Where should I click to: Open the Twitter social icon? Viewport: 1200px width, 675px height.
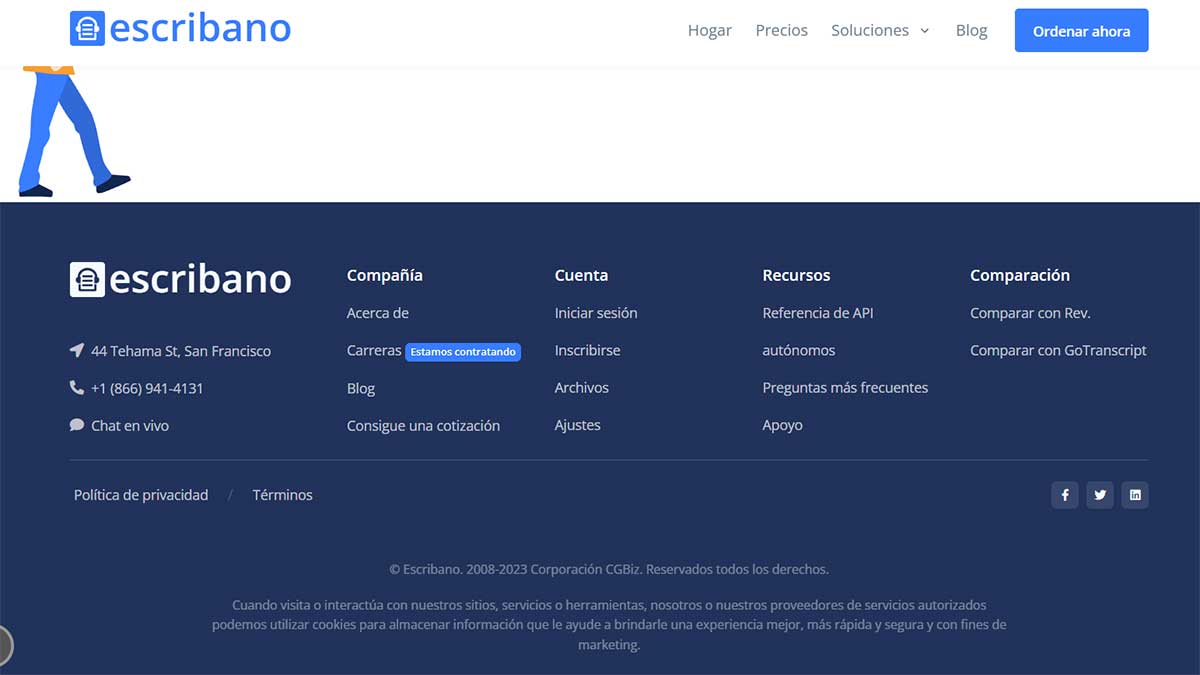click(x=1100, y=495)
